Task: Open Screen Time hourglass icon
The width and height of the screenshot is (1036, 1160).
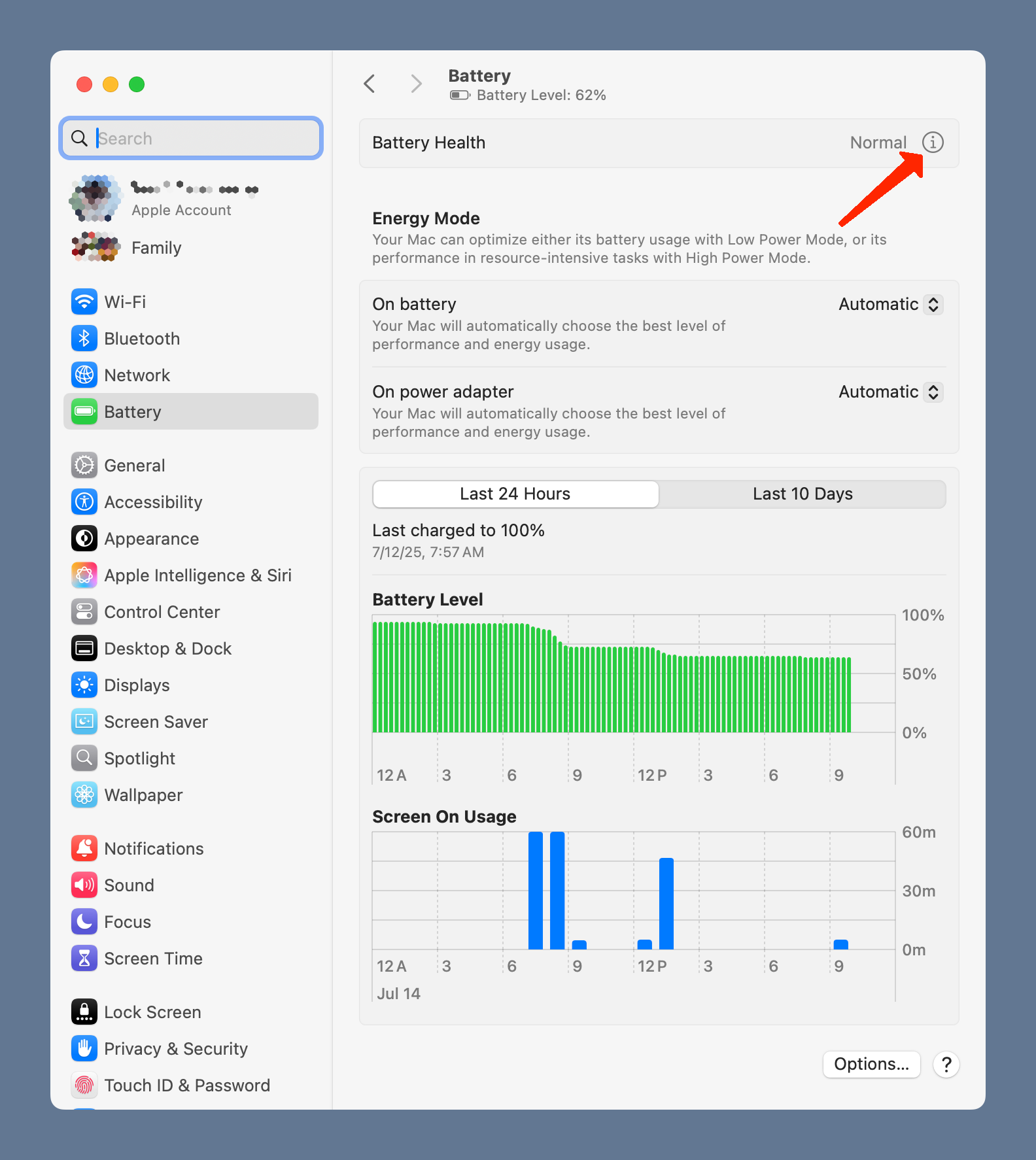Action: (84, 959)
